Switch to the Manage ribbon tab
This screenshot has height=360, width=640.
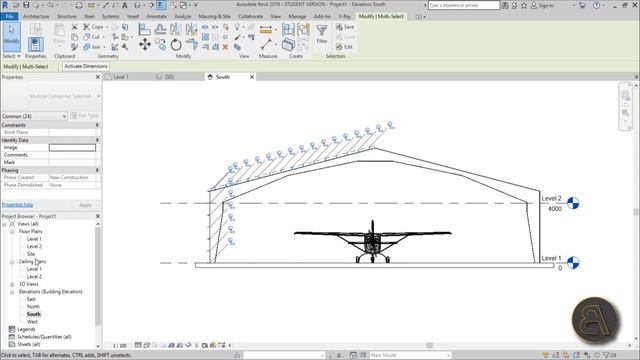pyautogui.click(x=297, y=16)
